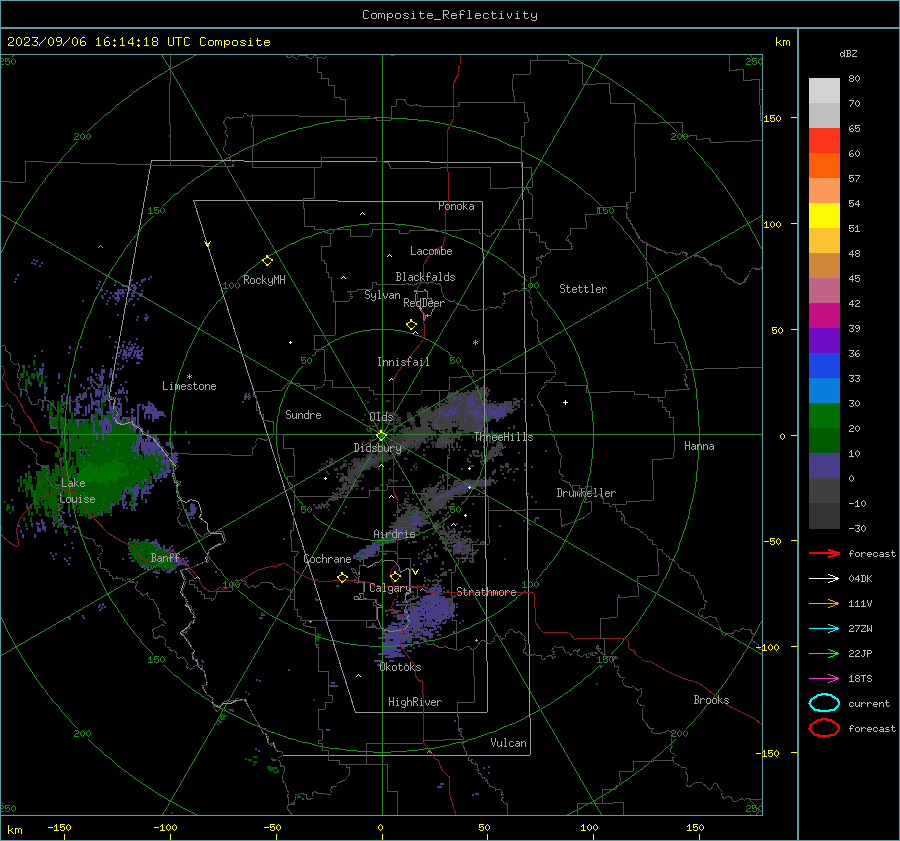
Task: Click the Ponoka label on map
Action: tap(456, 206)
